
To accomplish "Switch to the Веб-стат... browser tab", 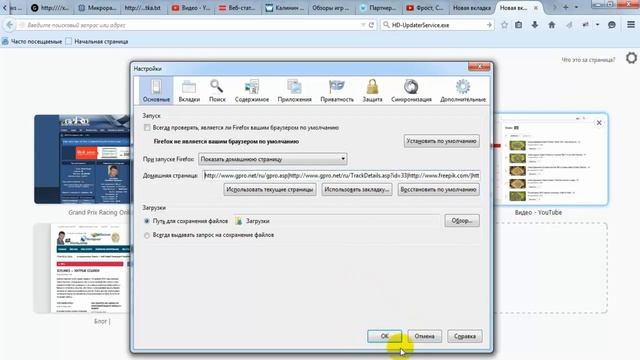I will 238,8.
